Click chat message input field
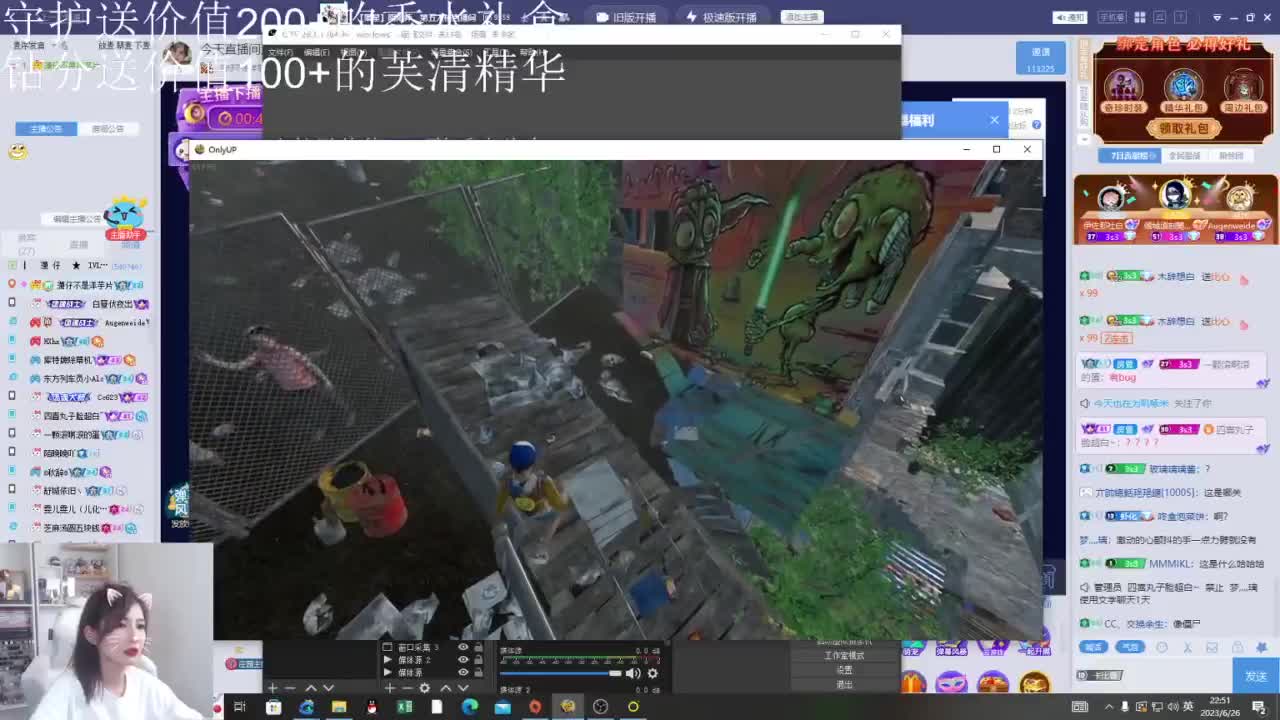 (1153, 676)
